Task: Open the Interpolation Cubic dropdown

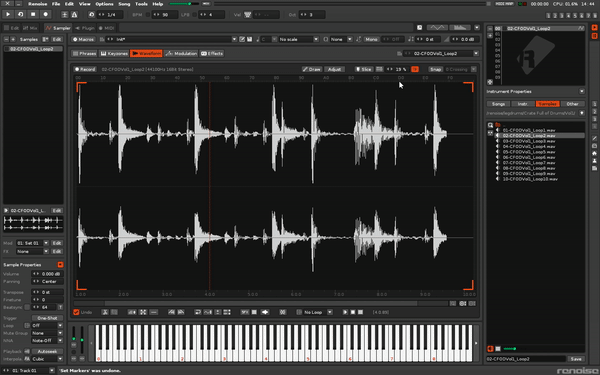Action: tap(47, 359)
